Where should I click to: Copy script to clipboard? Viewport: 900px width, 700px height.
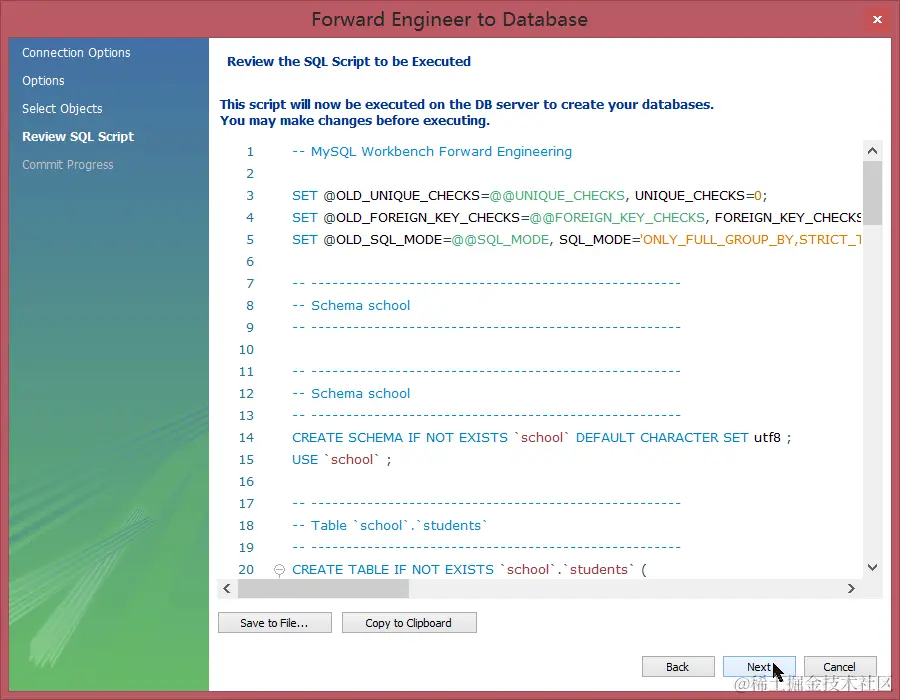409,623
